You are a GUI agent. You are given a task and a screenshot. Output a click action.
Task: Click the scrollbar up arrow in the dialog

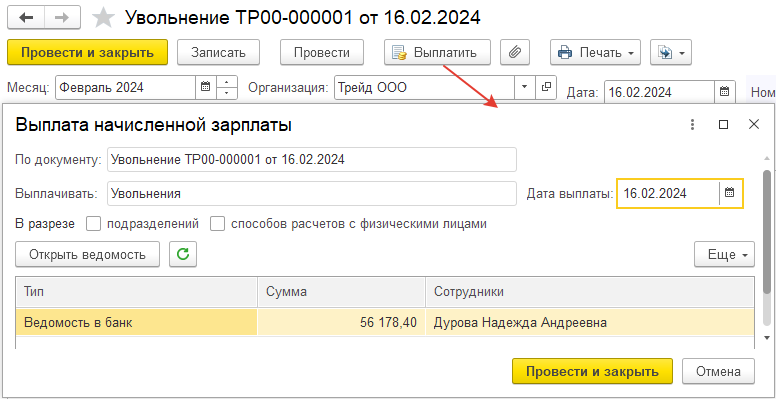tap(767, 158)
